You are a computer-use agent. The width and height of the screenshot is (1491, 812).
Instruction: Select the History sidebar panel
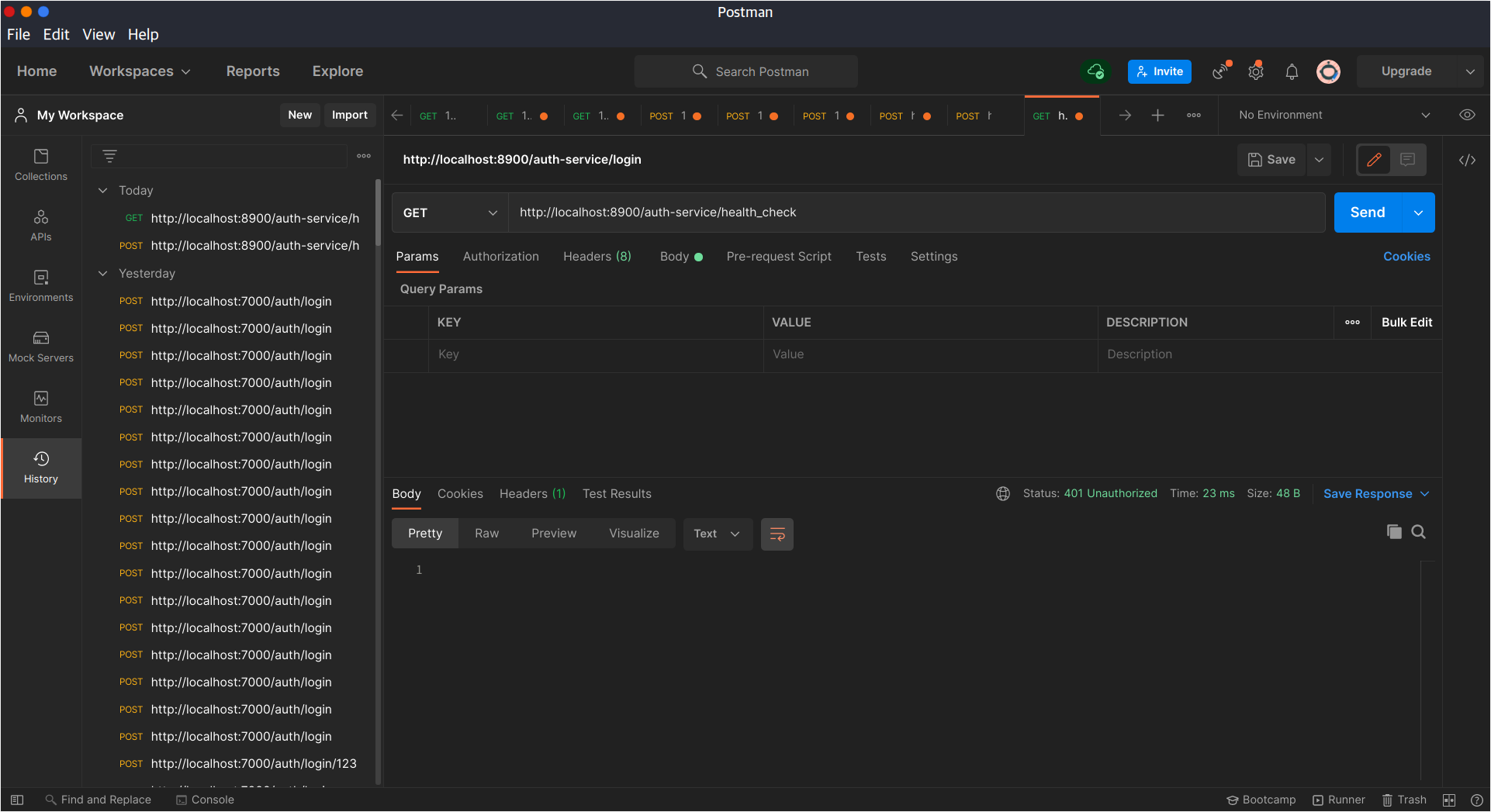click(41, 468)
